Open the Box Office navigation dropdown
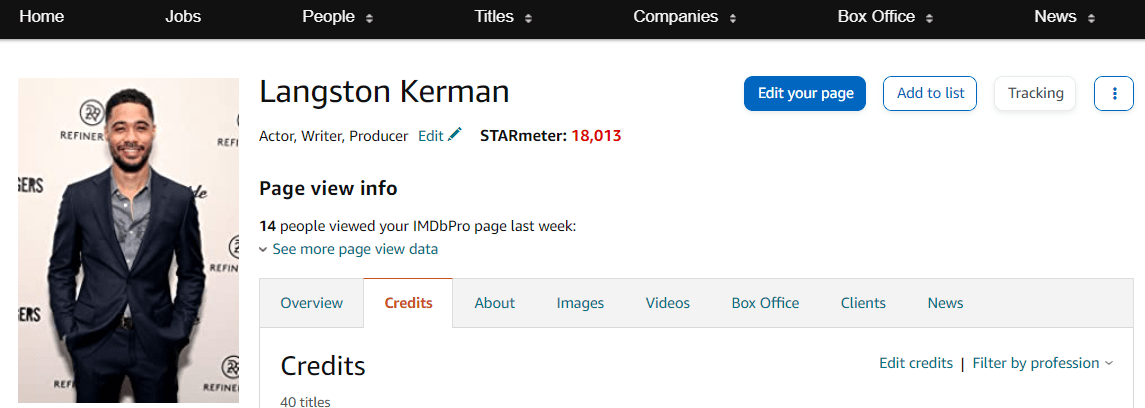Image resolution: width=1145 pixels, height=408 pixels. click(885, 17)
